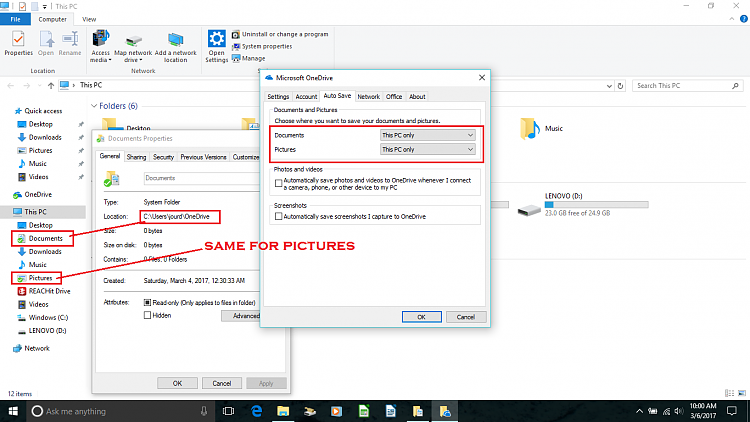The height and width of the screenshot is (422, 750).
Task: Switch to OneDrive Settings tab
Action: coord(278,97)
